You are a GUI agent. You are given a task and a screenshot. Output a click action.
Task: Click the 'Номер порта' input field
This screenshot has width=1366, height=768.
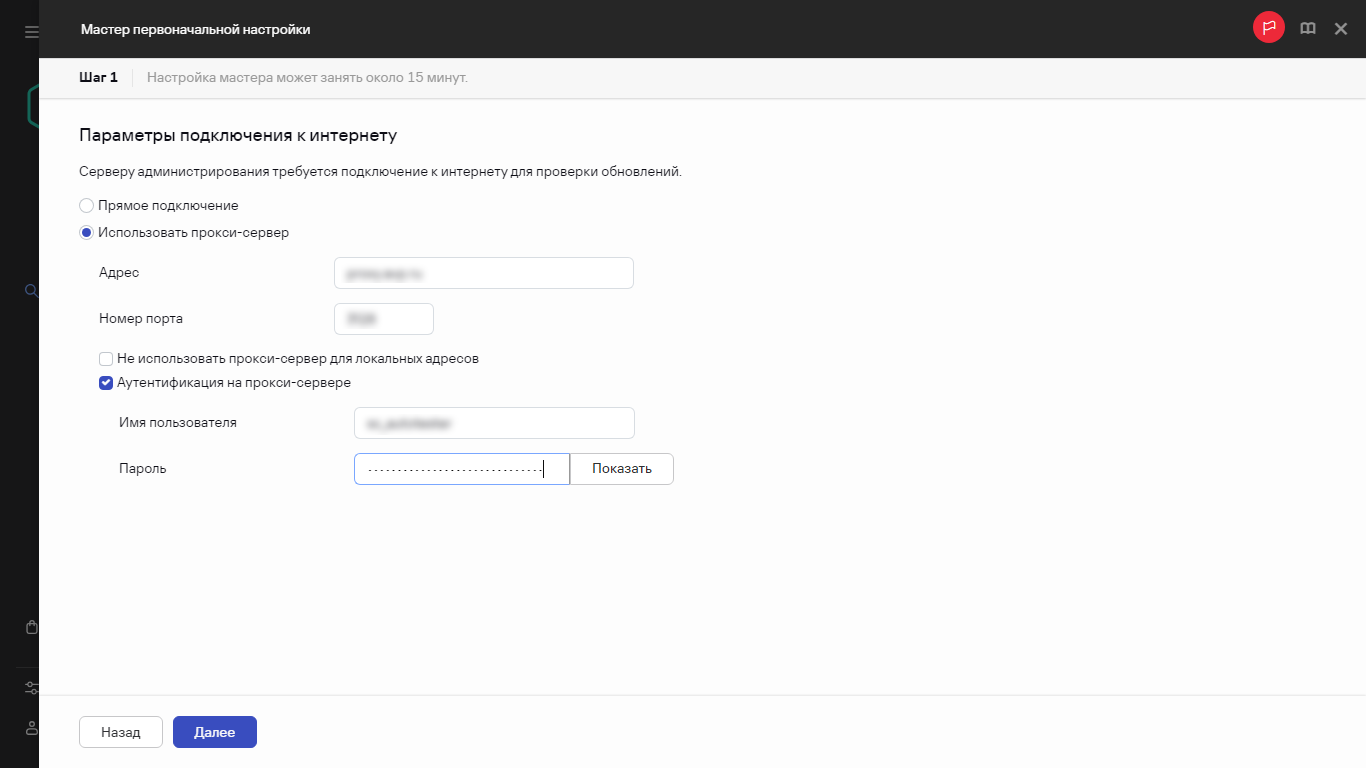coord(383,319)
